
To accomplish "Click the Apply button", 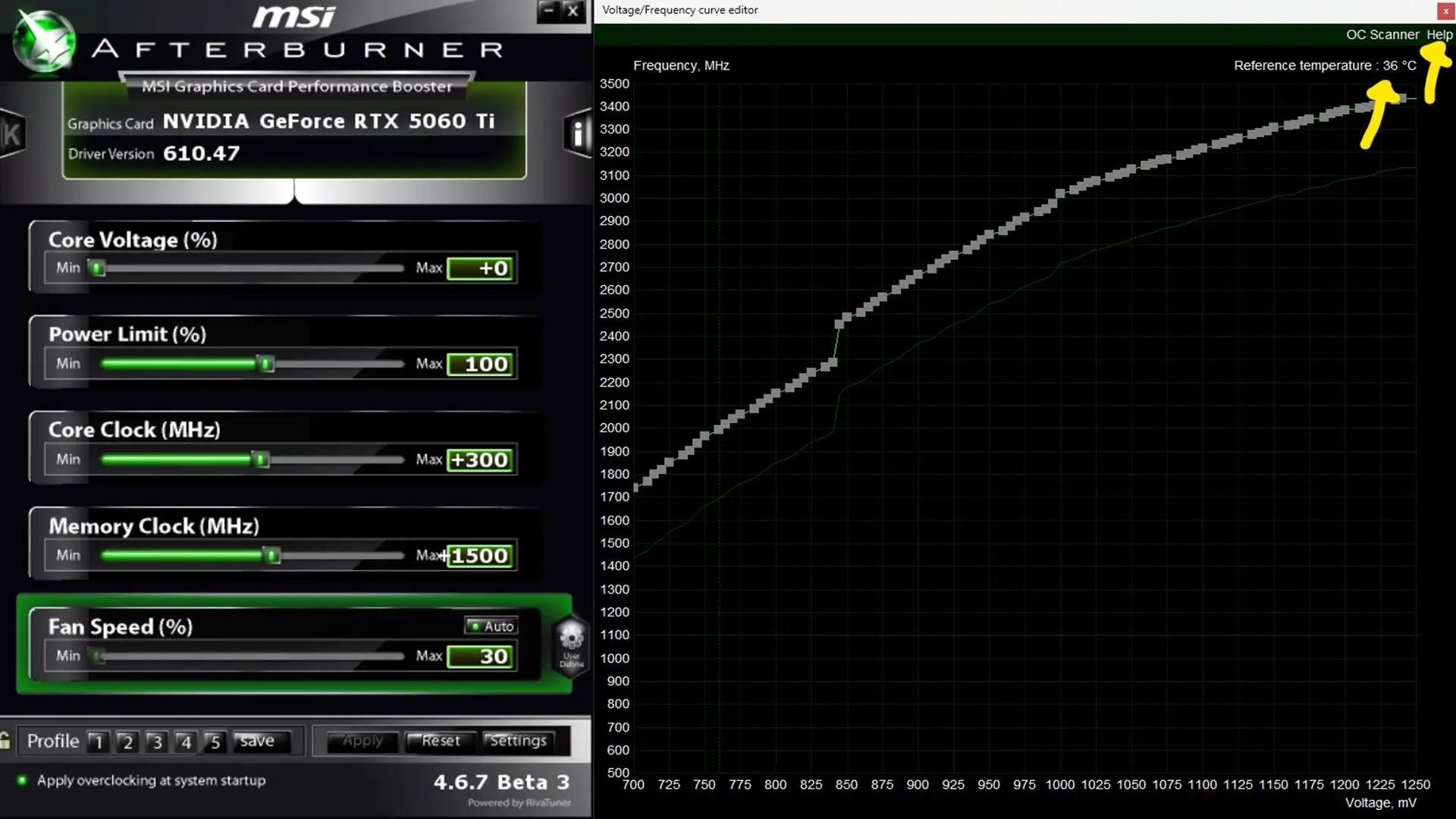I will 362,741.
